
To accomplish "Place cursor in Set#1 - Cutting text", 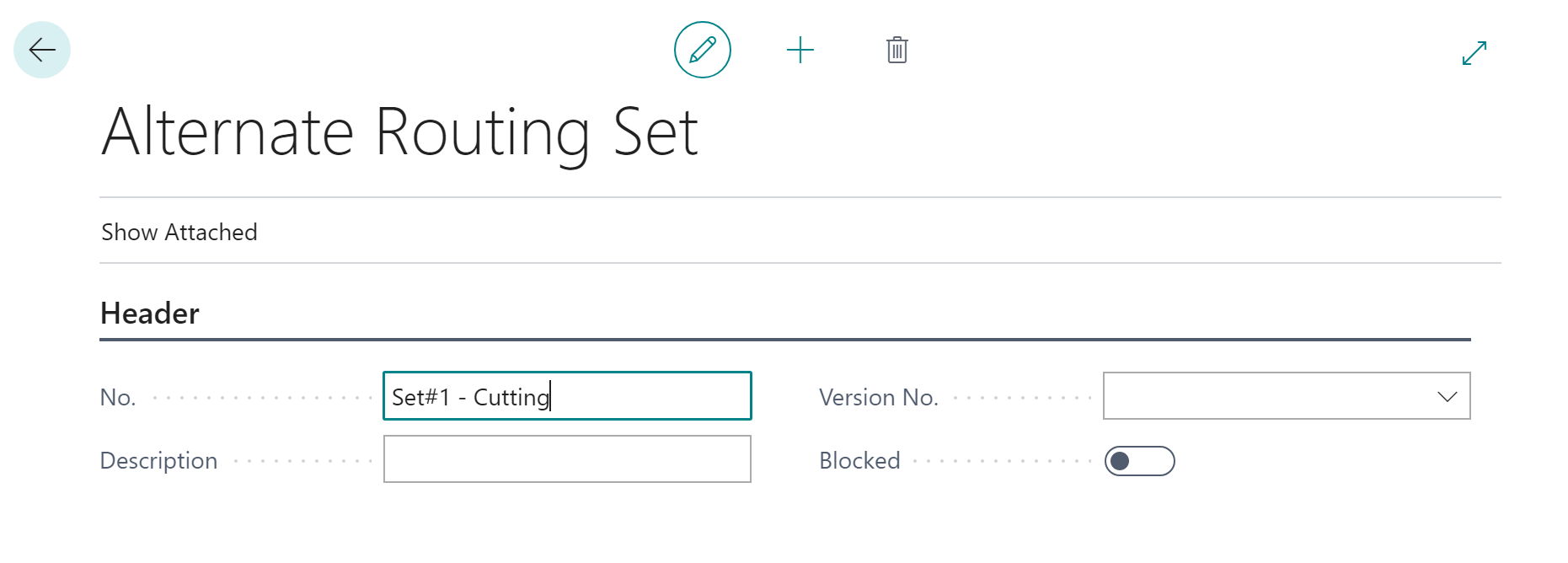I will tap(470, 397).
